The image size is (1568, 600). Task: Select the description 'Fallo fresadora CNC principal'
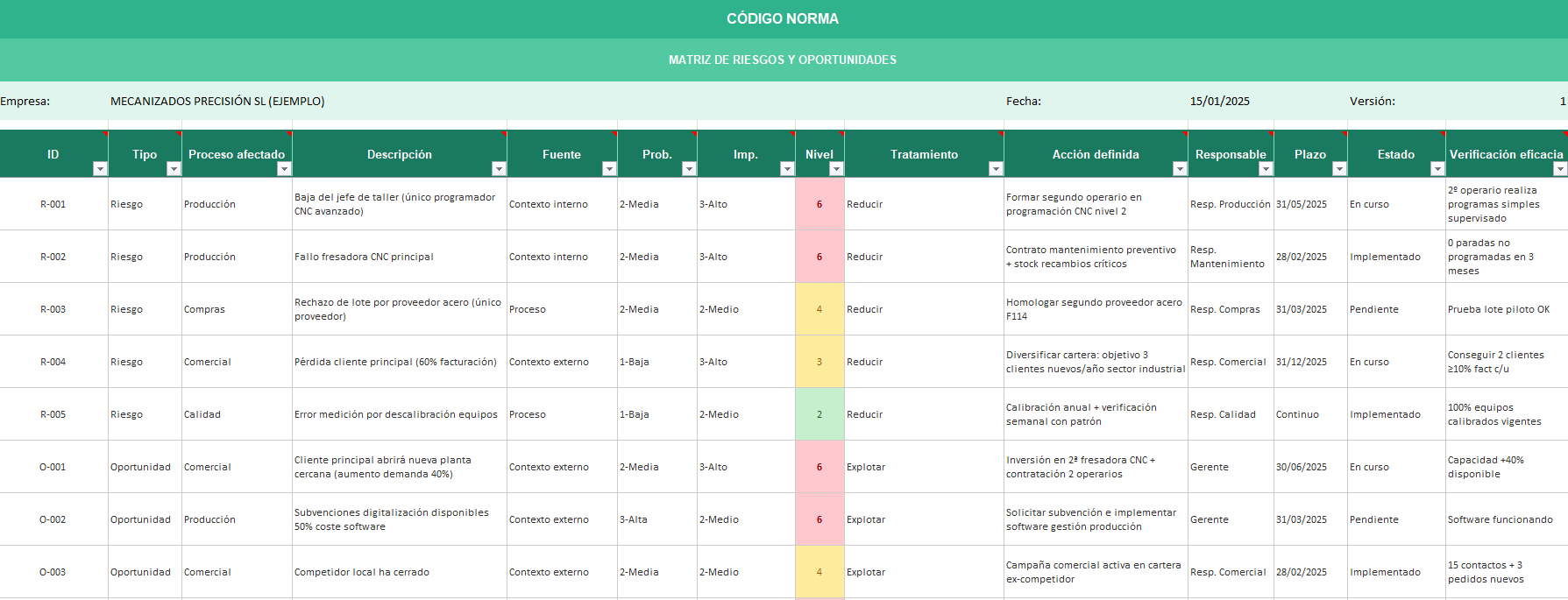pyautogui.click(x=400, y=257)
